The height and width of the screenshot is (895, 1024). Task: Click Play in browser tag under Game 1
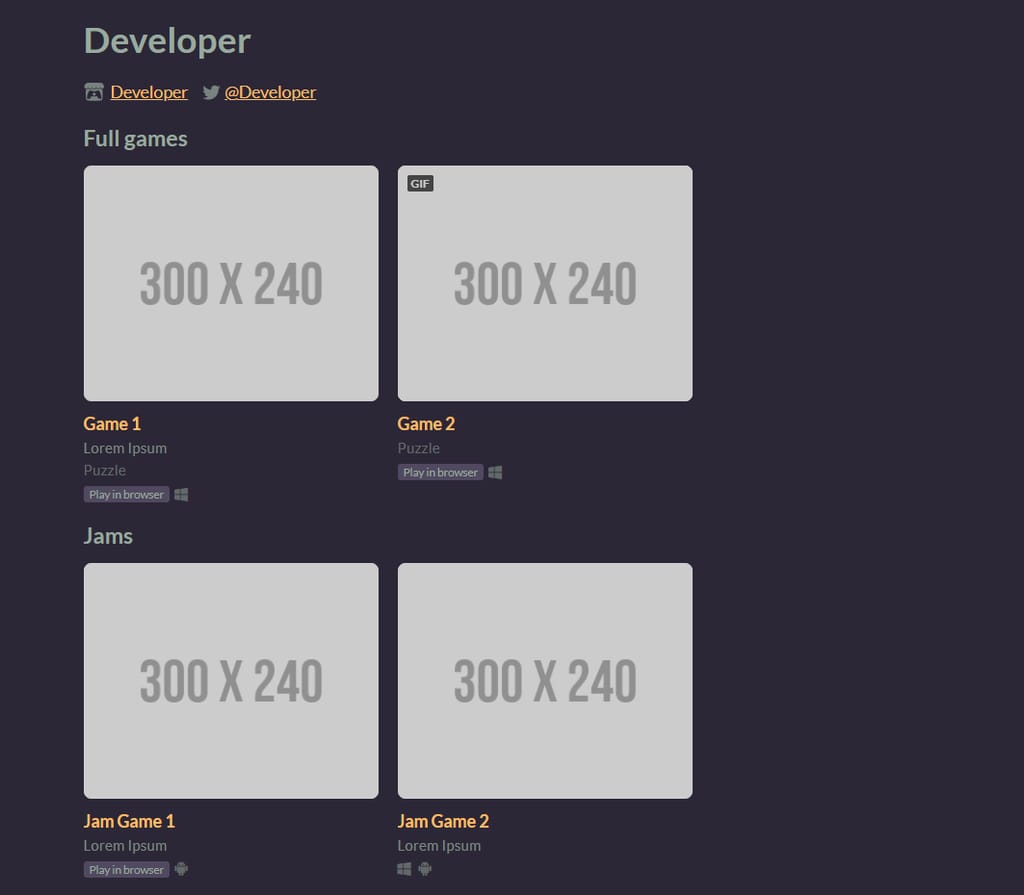(x=126, y=495)
